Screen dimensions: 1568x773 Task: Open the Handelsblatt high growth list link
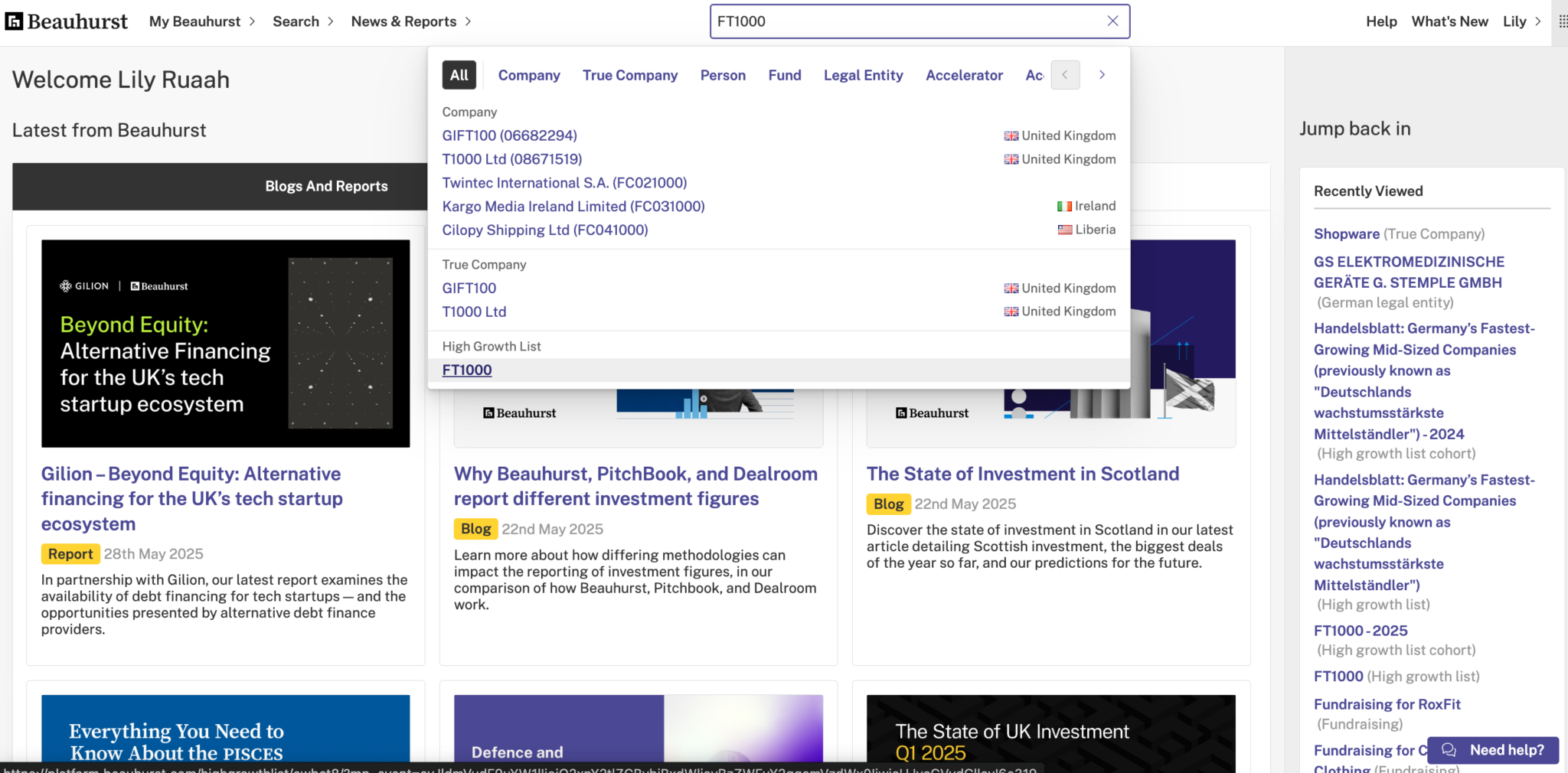click(1424, 532)
